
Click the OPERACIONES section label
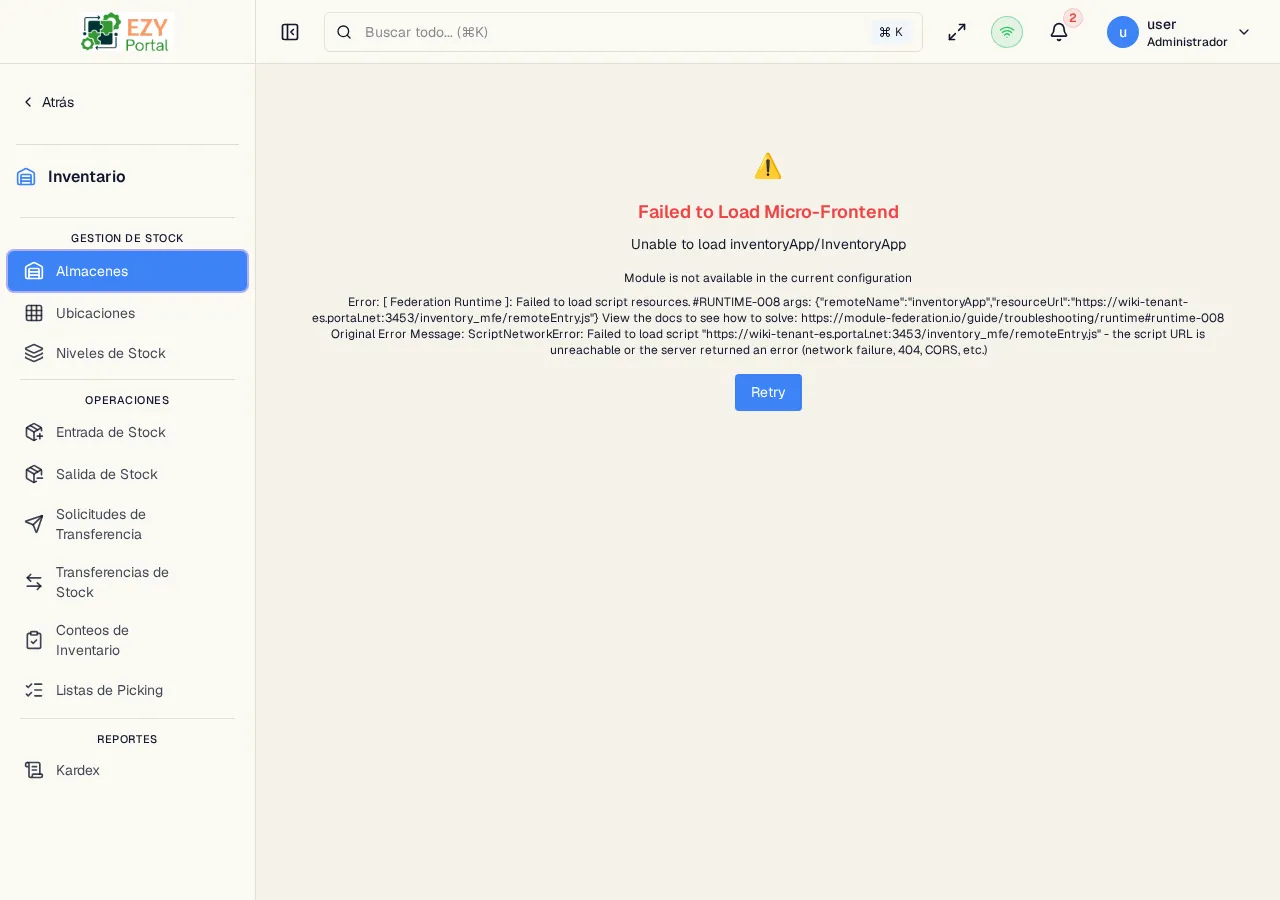click(127, 400)
